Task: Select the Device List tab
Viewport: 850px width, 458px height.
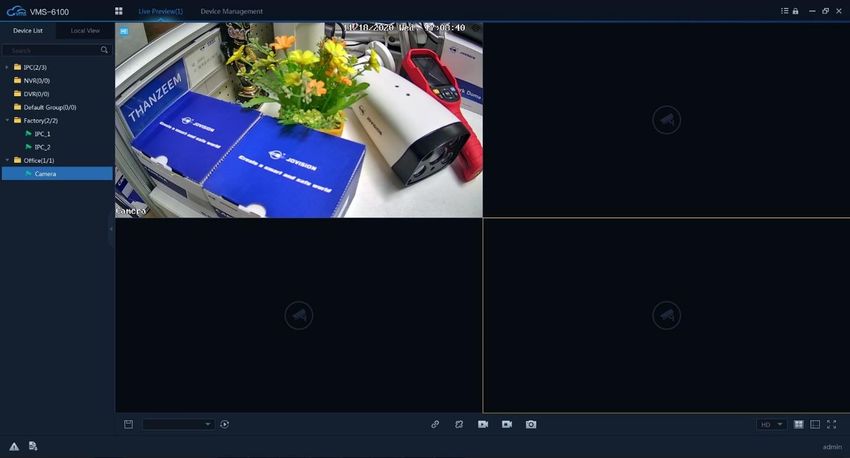Action: [28, 30]
